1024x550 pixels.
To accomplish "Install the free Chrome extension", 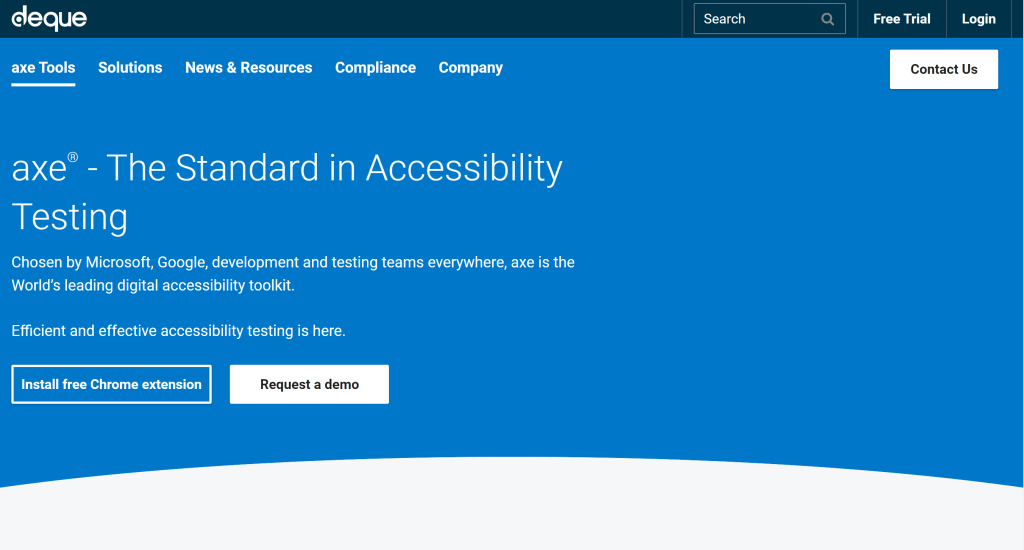I will tap(112, 384).
